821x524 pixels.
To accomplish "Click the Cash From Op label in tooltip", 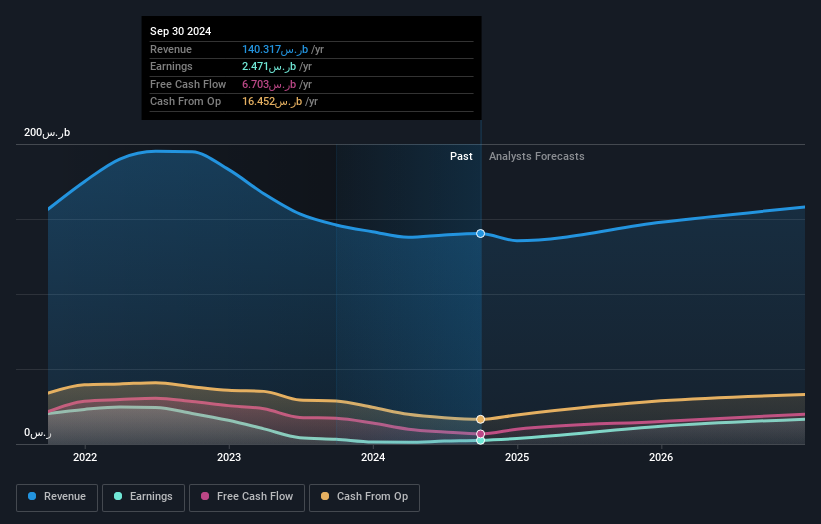I will tap(185, 102).
